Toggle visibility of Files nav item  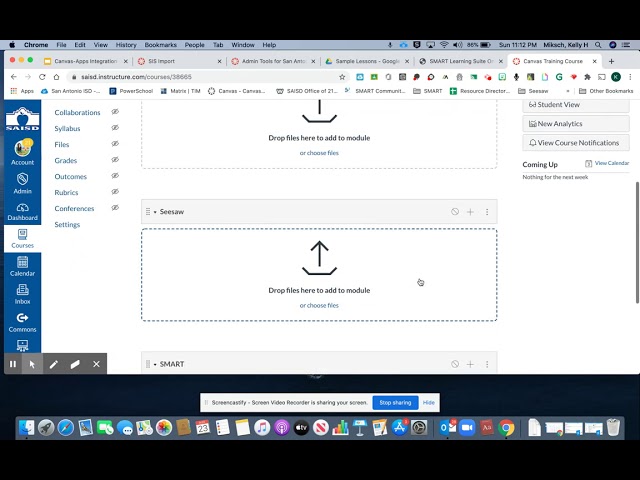115,144
